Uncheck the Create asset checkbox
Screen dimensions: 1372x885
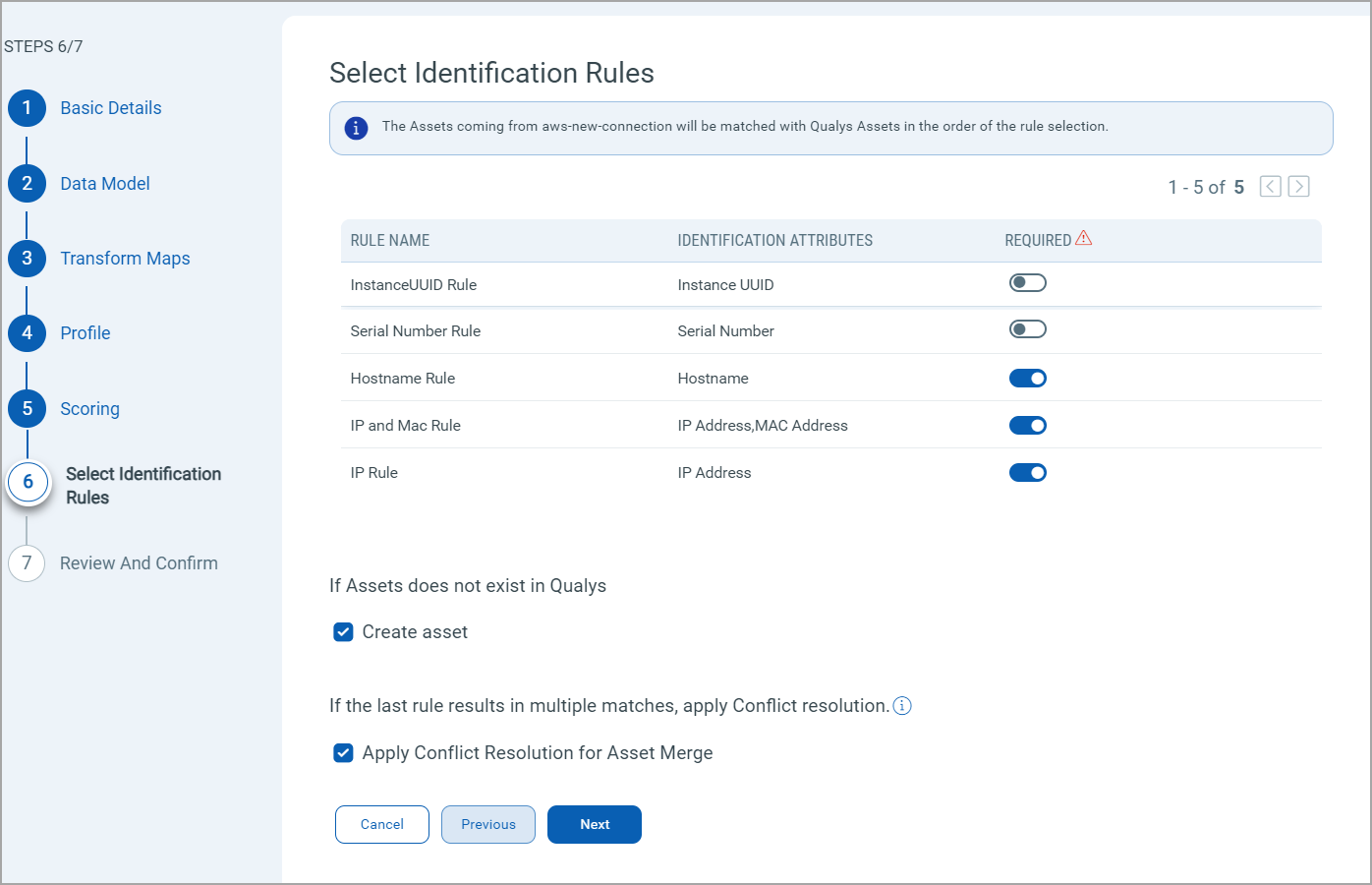click(x=343, y=631)
